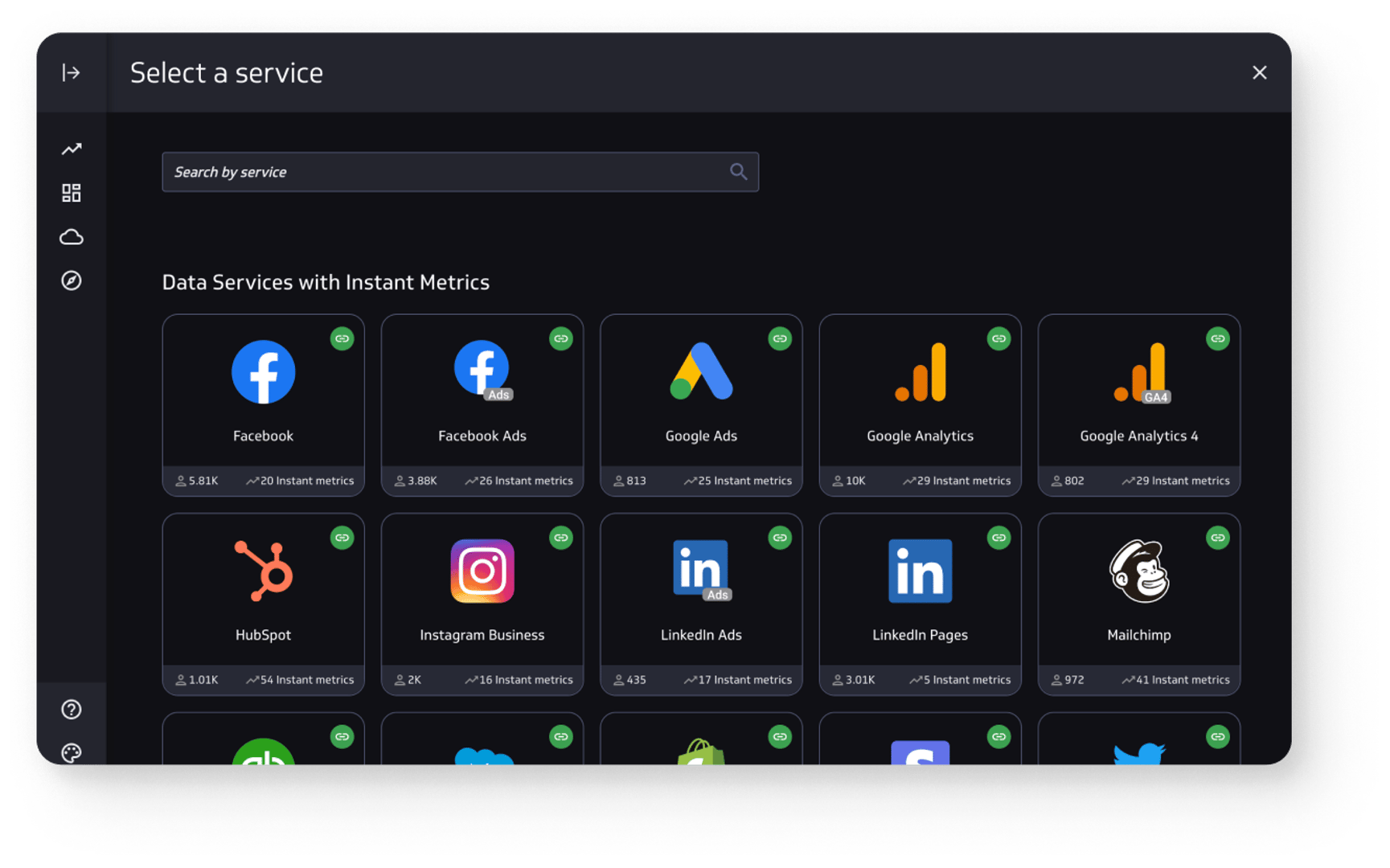Click the 3.01K user count on LinkedIn Pages
This screenshot has width=1390, height=868.
pos(854,680)
